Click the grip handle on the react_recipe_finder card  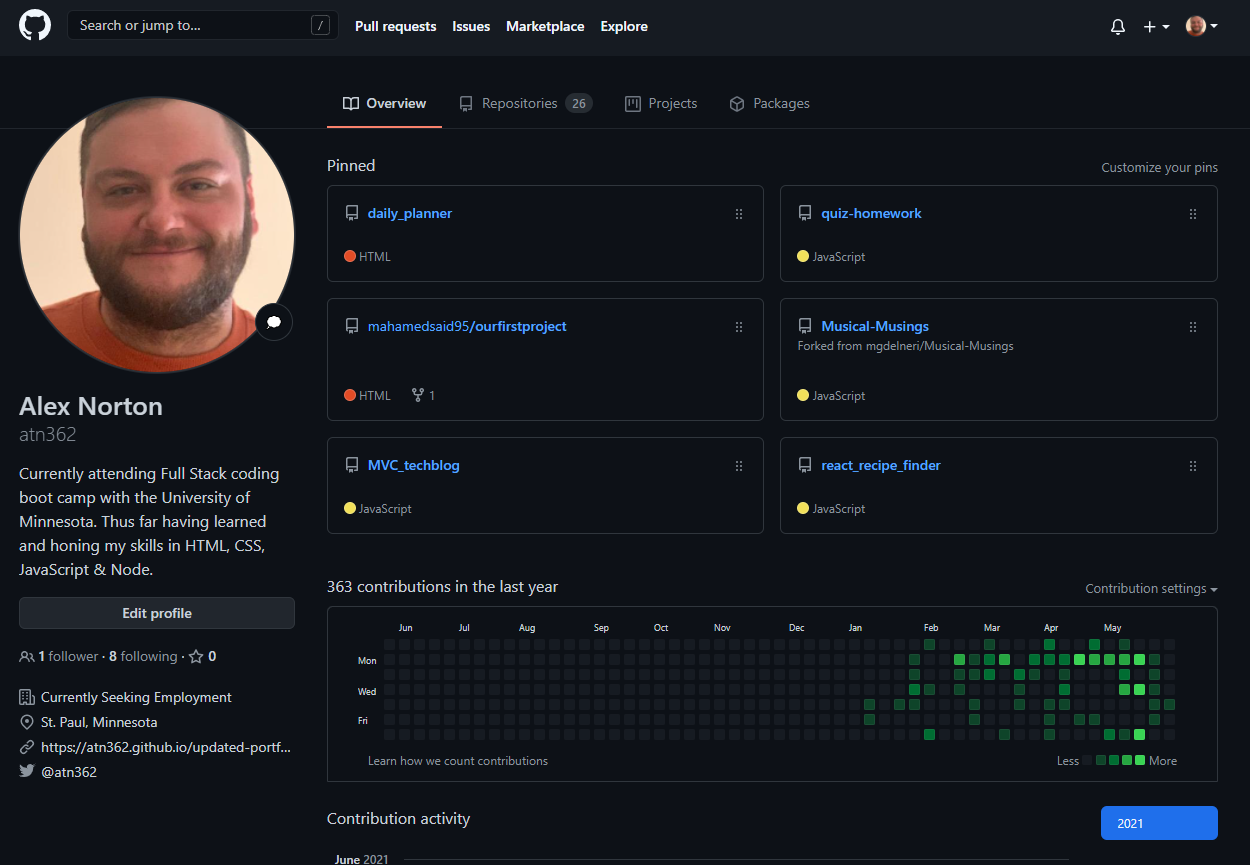pyautogui.click(x=1193, y=466)
